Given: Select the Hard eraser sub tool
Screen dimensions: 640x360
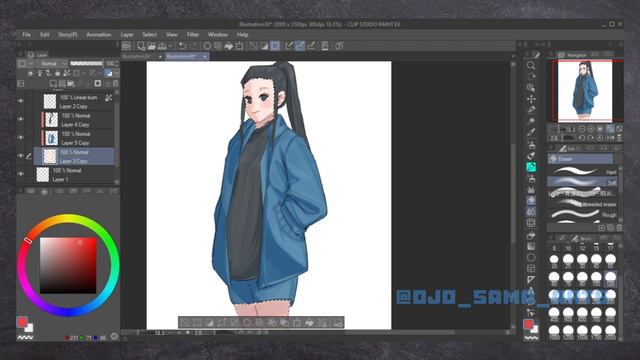Looking at the screenshot, I should (x=582, y=171).
